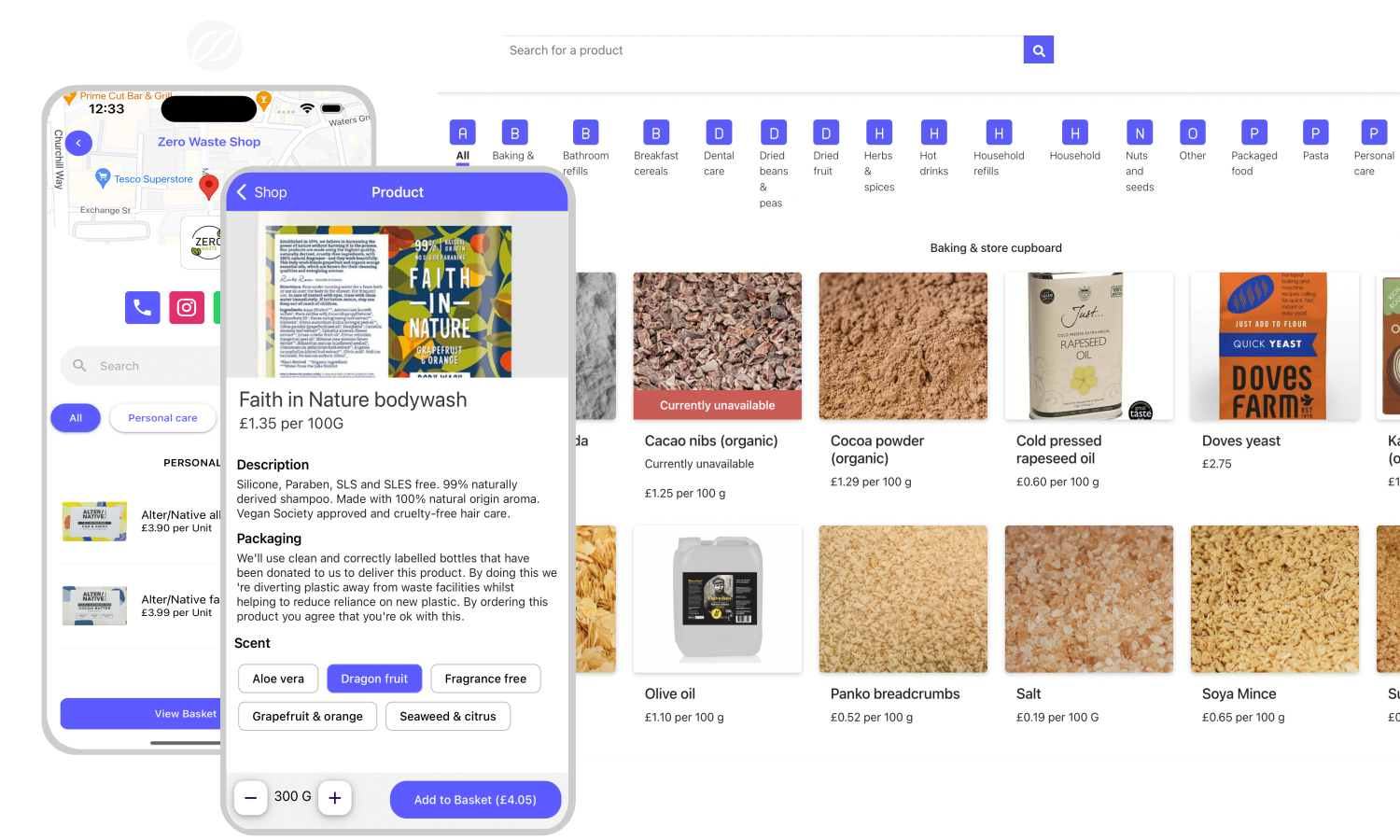Image resolution: width=1400 pixels, height=840 pixels.
Task: Open the Hot drinks category icon
Action: click(x=933, y=133)
